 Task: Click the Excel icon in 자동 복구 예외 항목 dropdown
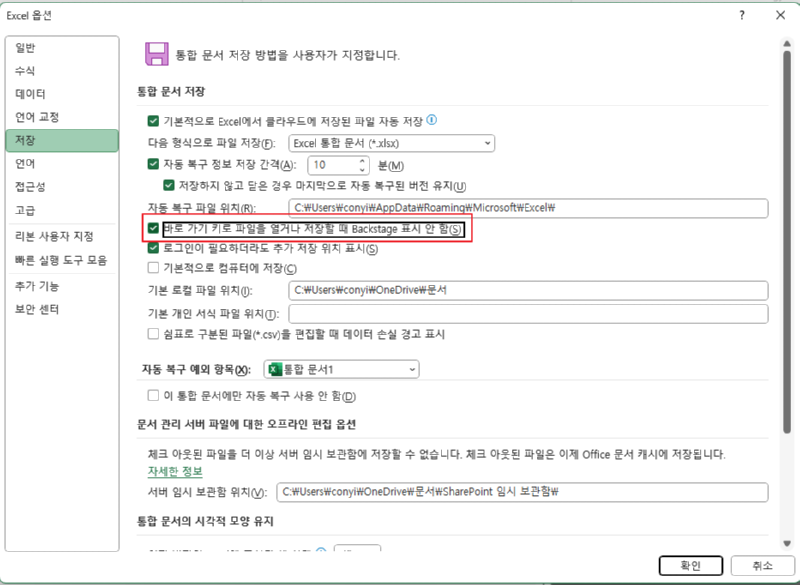click(x=277, y=371)
